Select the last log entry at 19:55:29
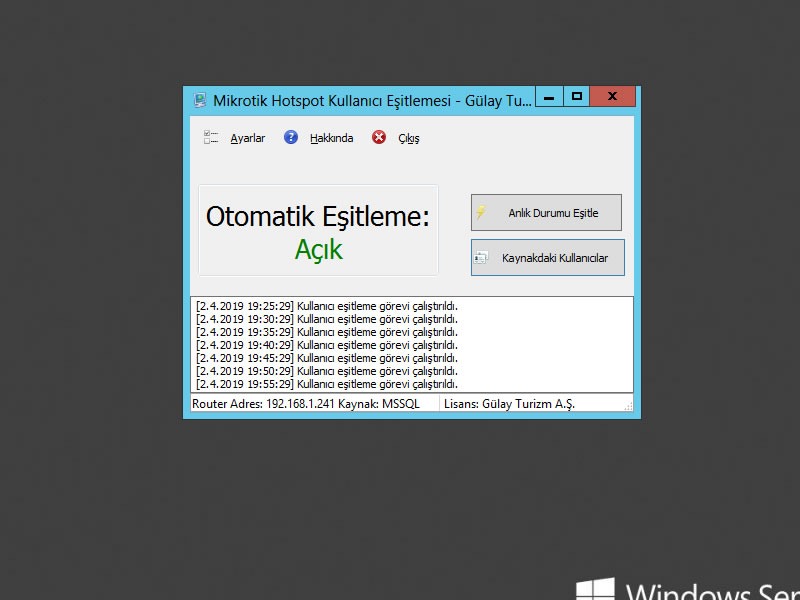Screen dimensions: 800x600 click(x=326, y=384)
